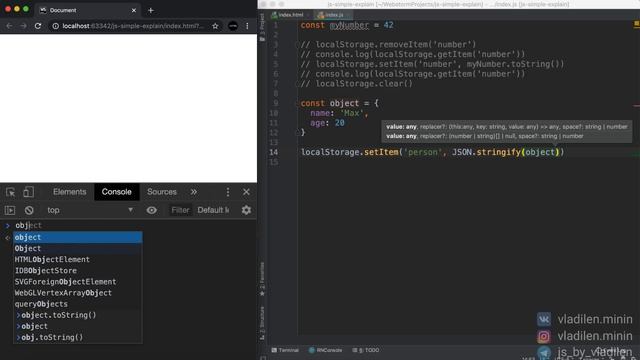Click the inspection warning indicator marker
Image resolution: width=640 pixels, height=360 pixels.
636,24
